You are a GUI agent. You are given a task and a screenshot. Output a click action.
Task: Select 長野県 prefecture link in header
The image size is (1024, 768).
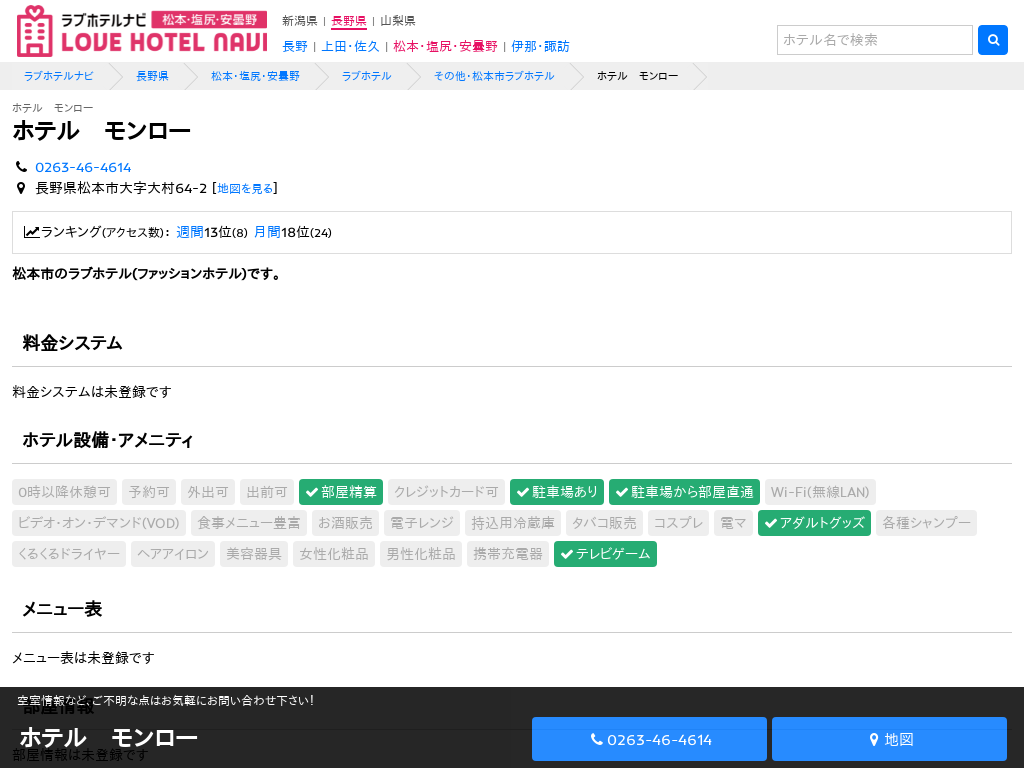(x=349, y=21)
